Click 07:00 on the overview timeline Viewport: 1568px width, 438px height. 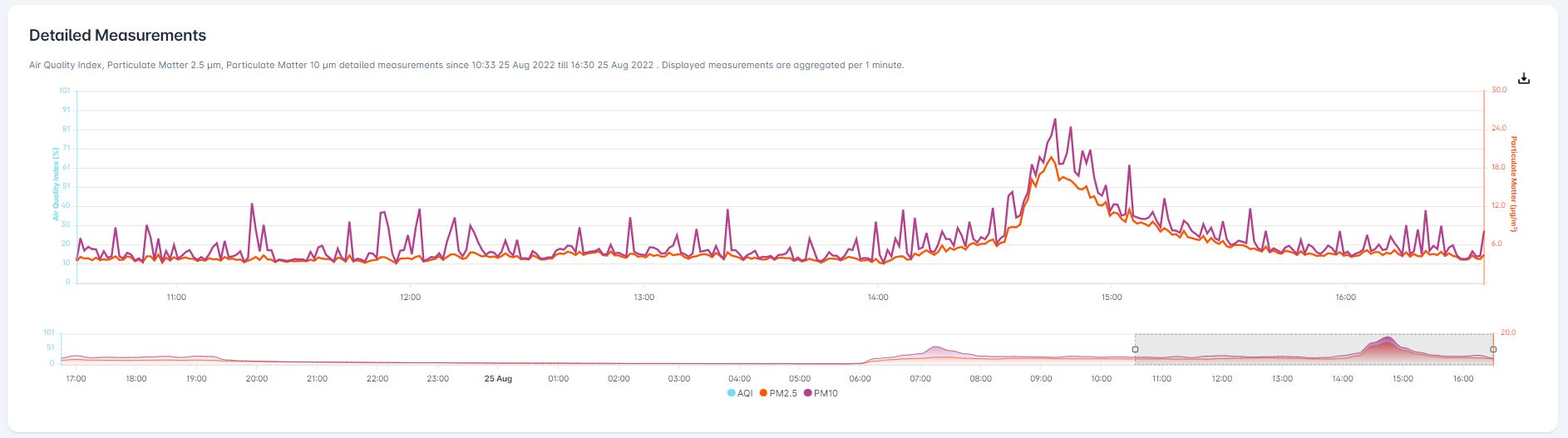coord(920,379)
